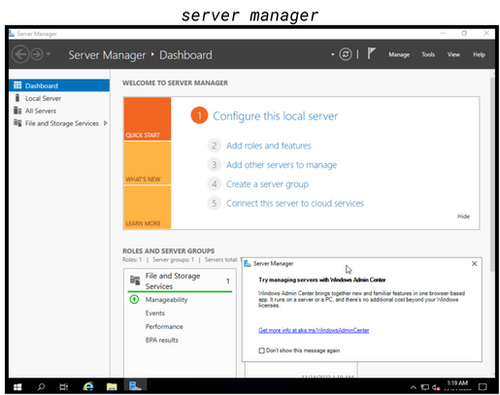Click Configure this local server link
The height and width of the screenshot is (395, 500).
point(275,116)
